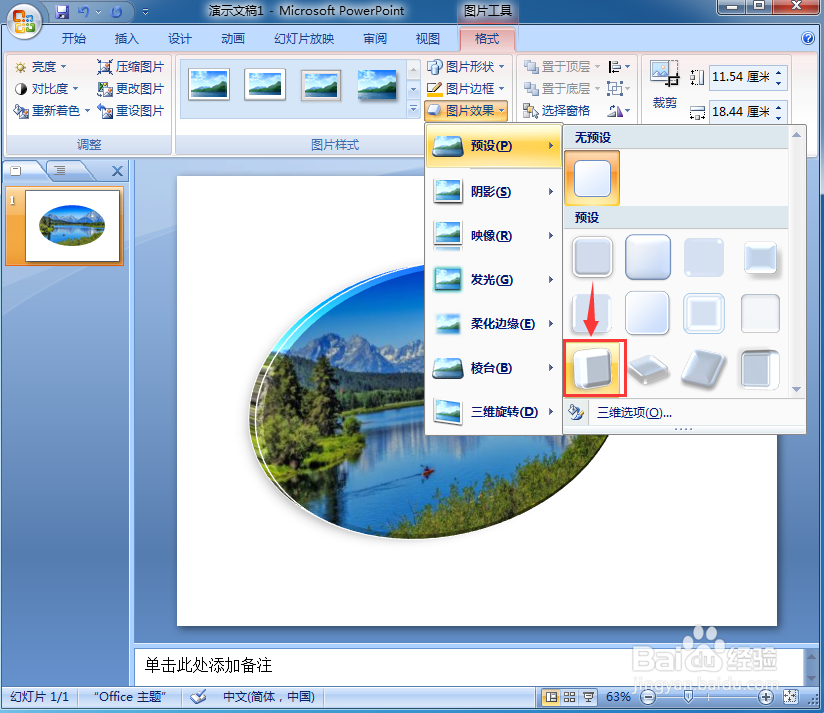Screen dimensions: 824x713
Task: Open the group objects dropdown icon
Action: coord(618,89)
